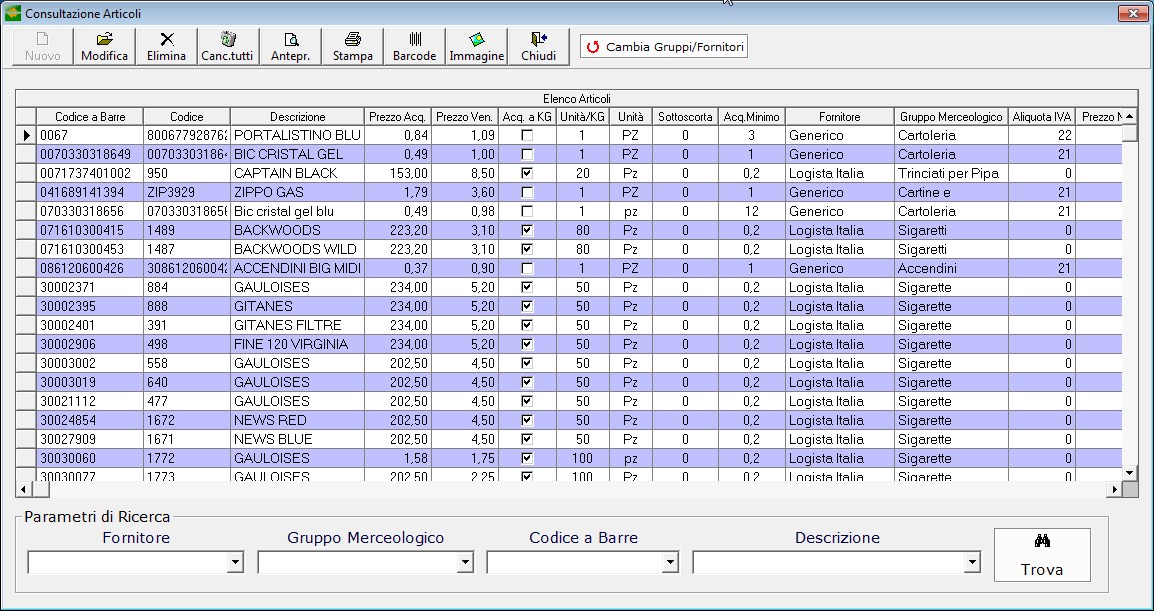Click barcode cell 30024854
This screenshot has height=611, width=1154.
coord(90,420)
